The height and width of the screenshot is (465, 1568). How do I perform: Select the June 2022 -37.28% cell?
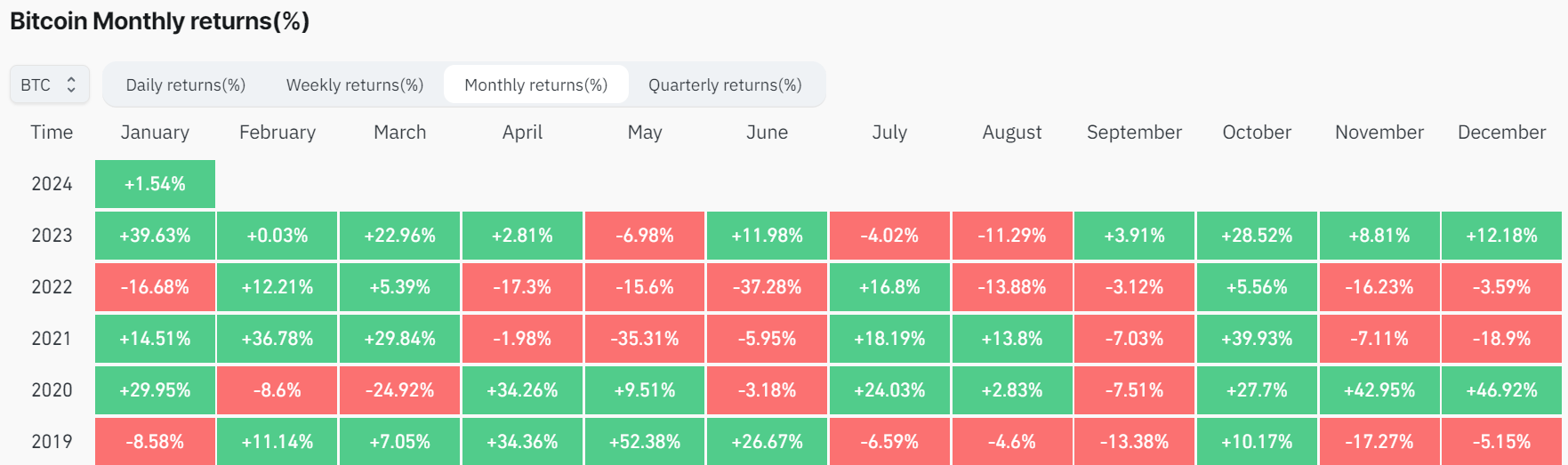point(767,287)
